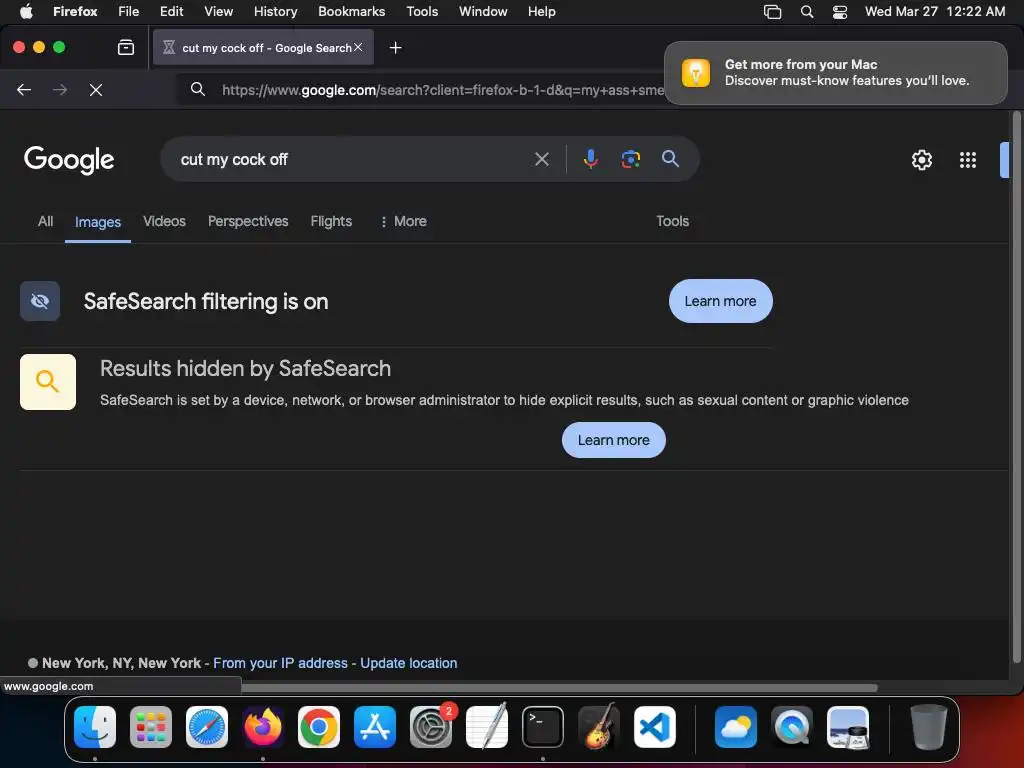Open Terminal from the Dock
The height and width of the screenshot is (768, 1024).
pos(543,727)
